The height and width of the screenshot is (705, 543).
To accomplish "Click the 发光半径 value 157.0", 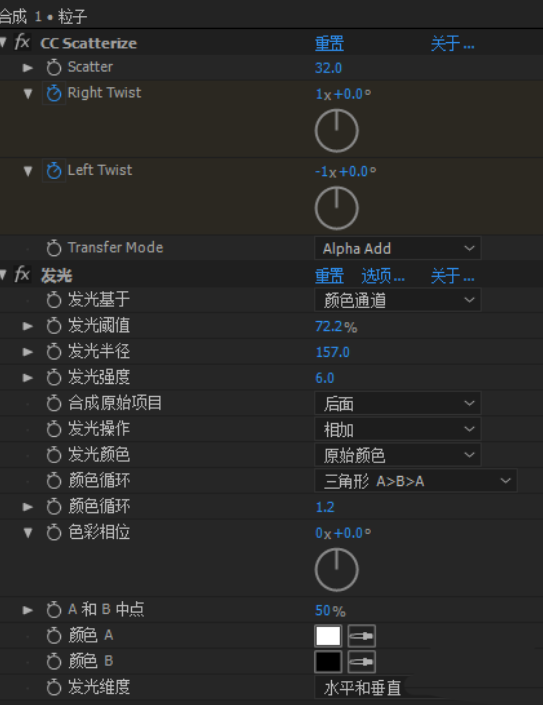I will [x=333, y=352].
